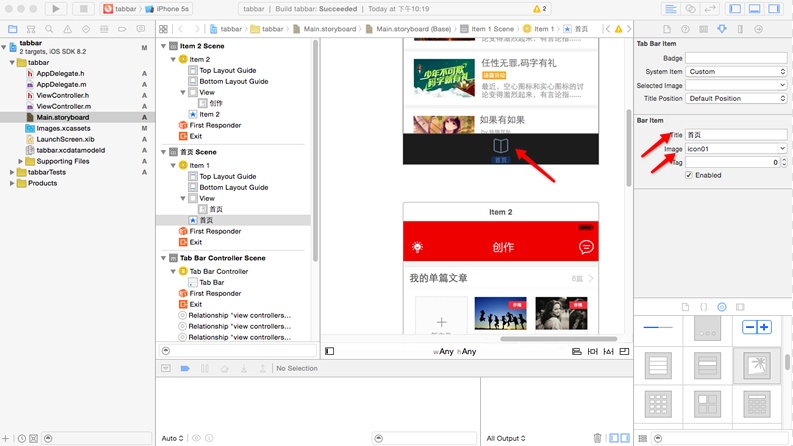This screenshot has height=446, width=793.
Task: Open the Report navigator icon
Action: click(141, 29)
